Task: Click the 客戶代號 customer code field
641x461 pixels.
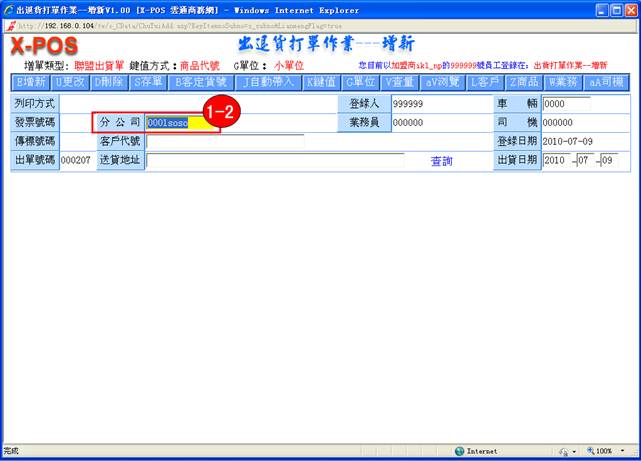Action: pos(224,142)
